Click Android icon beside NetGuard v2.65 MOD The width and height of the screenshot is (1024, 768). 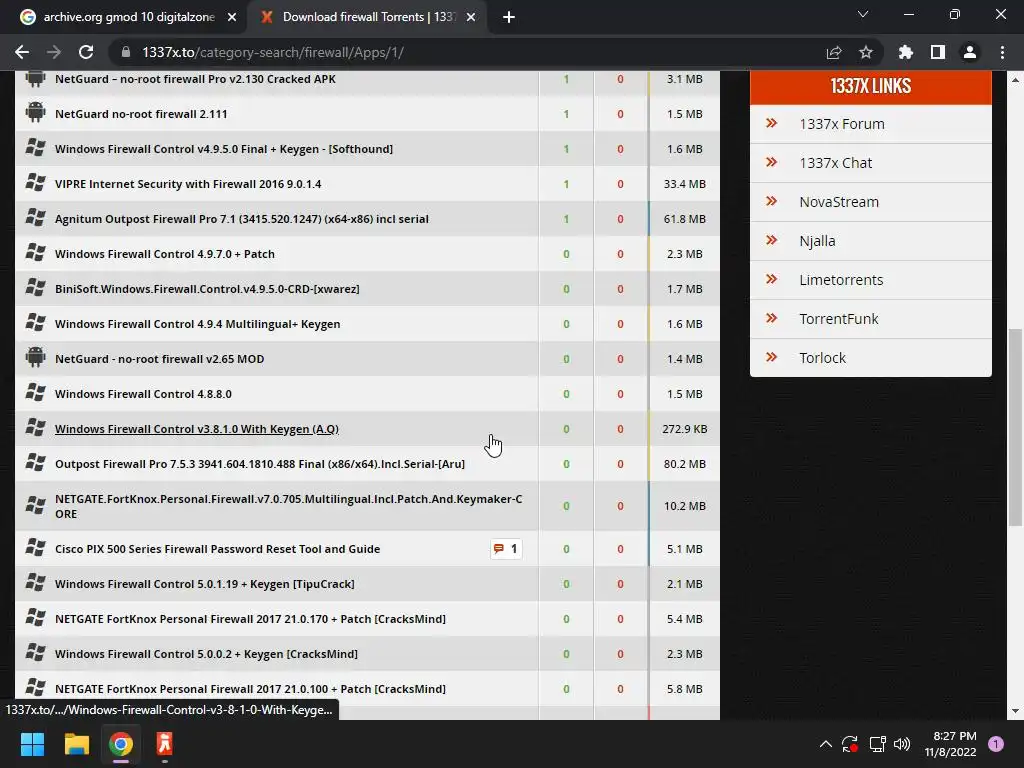tap(35, 358)
